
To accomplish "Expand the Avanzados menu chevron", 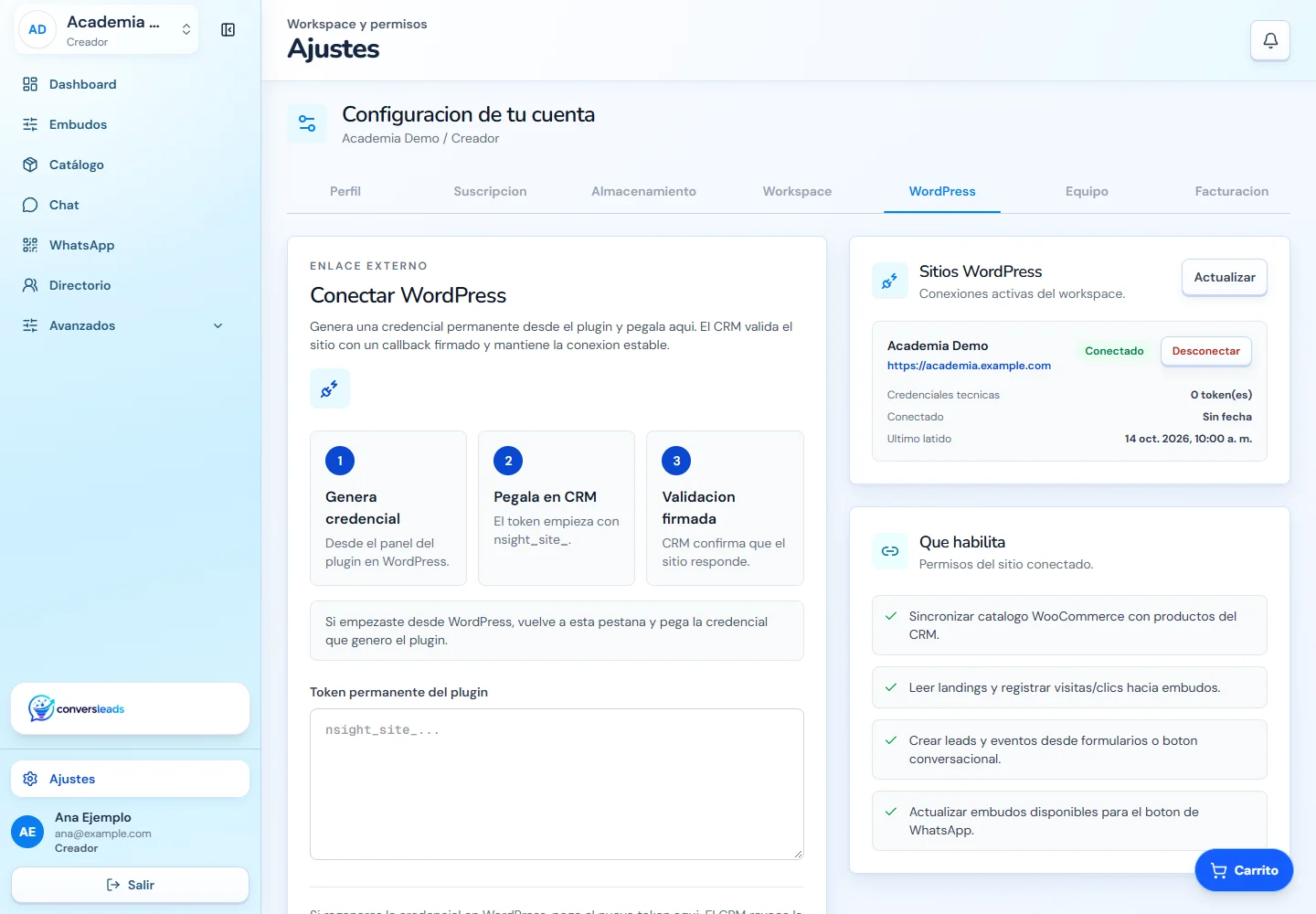I will [x=218, y=325].
